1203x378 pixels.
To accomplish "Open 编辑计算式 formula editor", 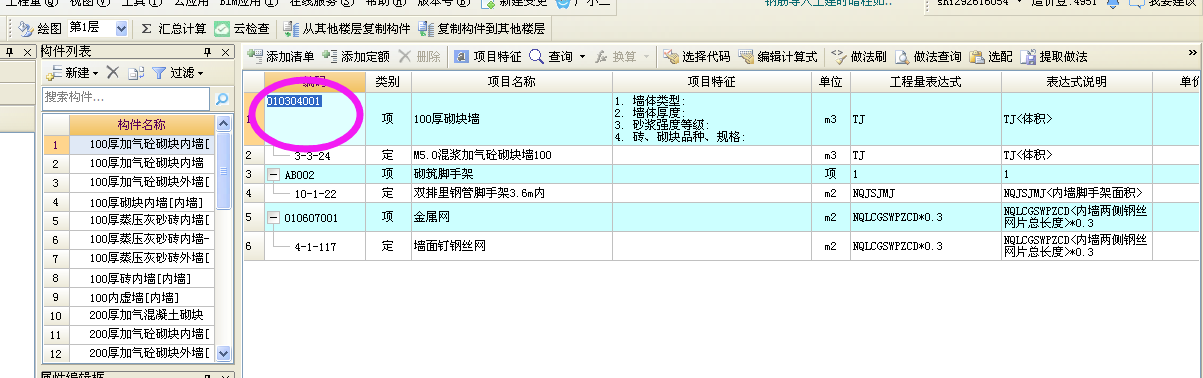I will tap(779, 57).
